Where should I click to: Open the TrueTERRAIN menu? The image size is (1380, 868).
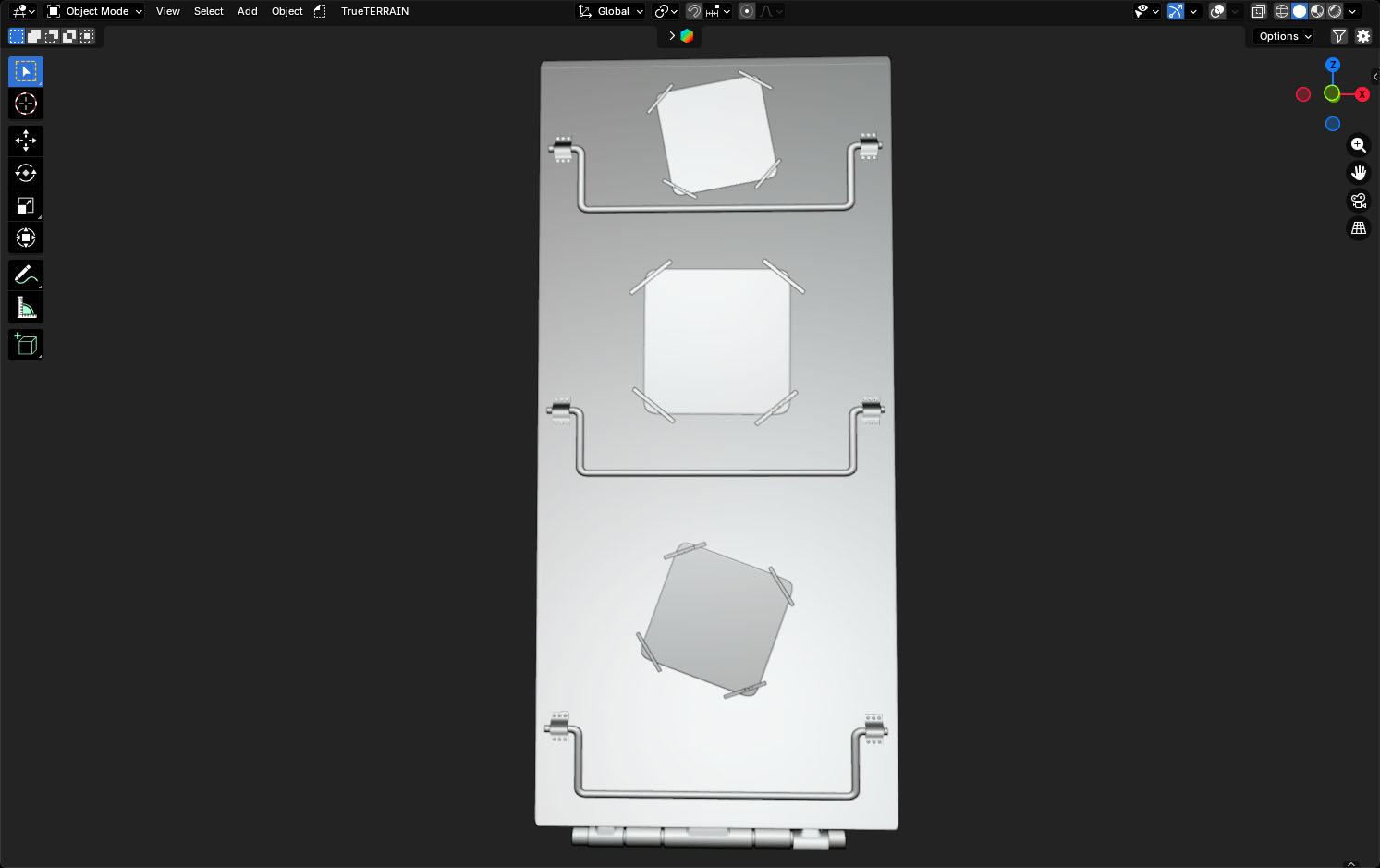coord(374,11)
